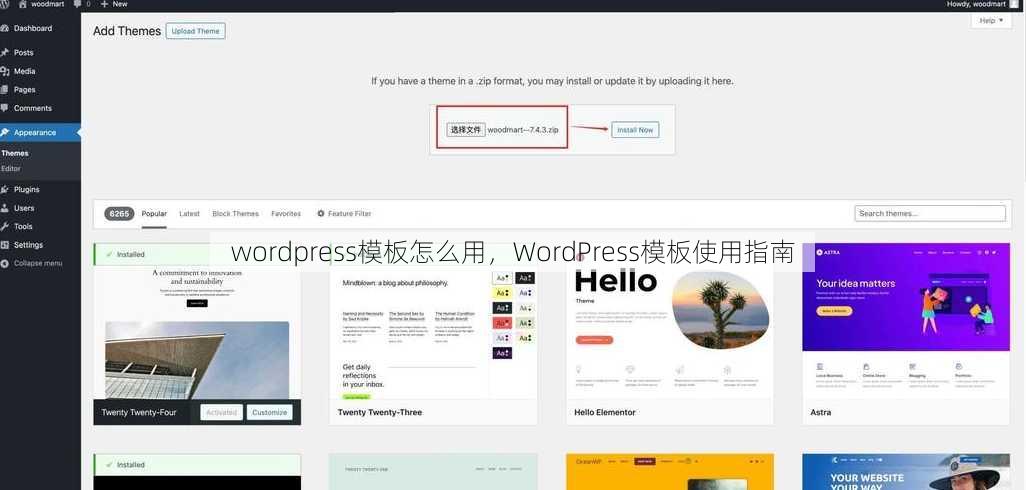Click the 6265 theme count badge
The image size is (1026, 490).
pos(119,214)
